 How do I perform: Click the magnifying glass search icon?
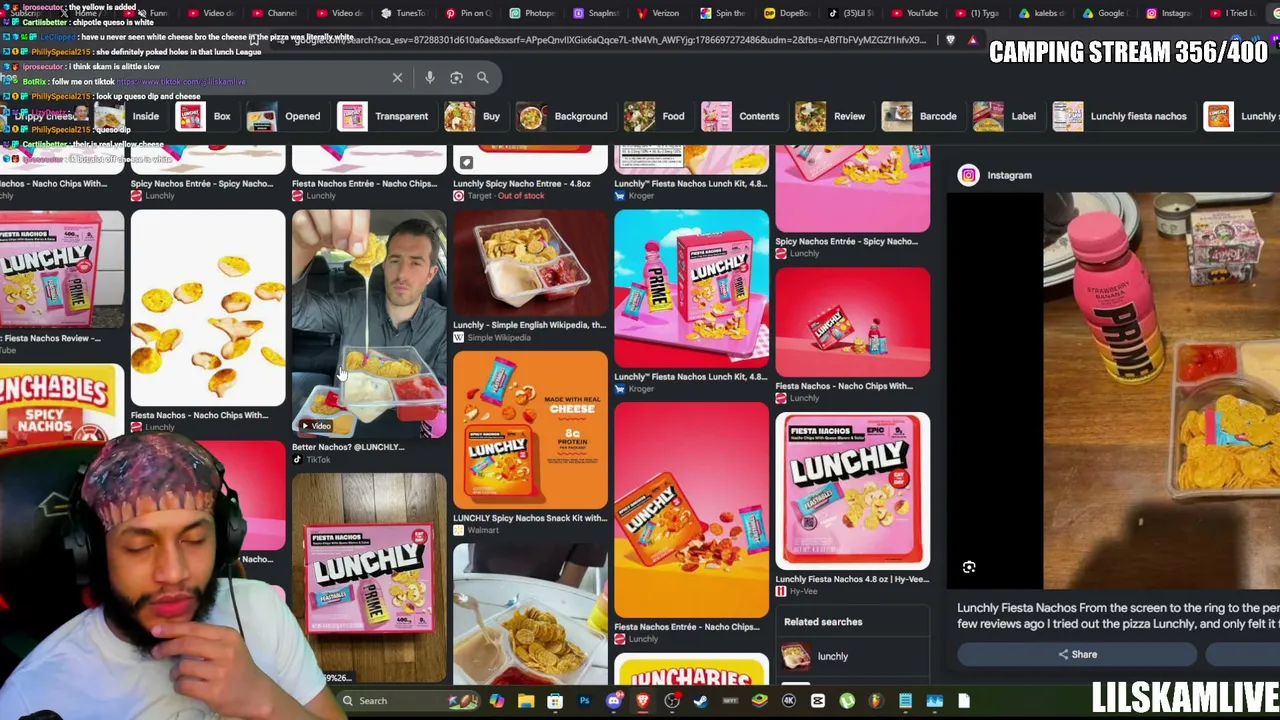pos(482,77)
